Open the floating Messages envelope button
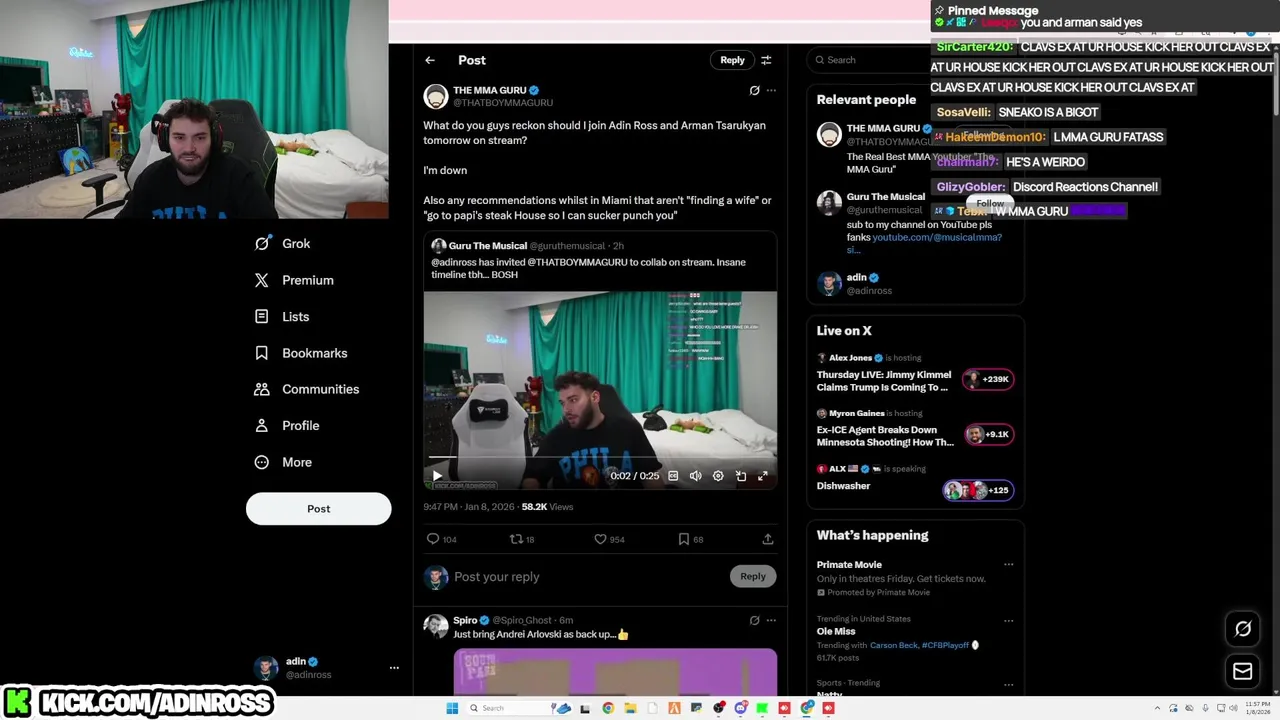Screen dimensions: 1280x720 (x=1243, y=672)
